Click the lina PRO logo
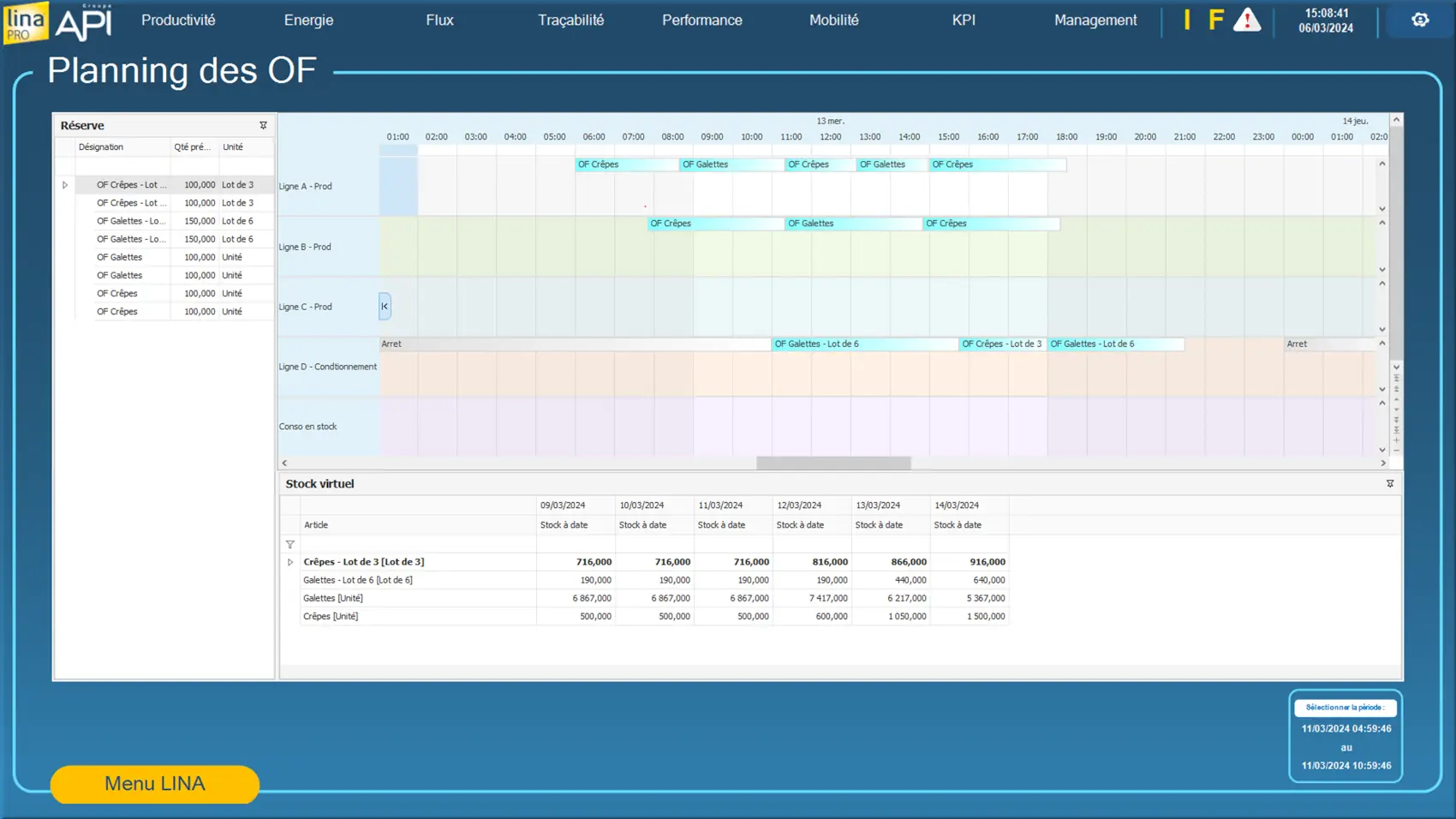This screenshot has width=1456, height=819. pos(26,21)
